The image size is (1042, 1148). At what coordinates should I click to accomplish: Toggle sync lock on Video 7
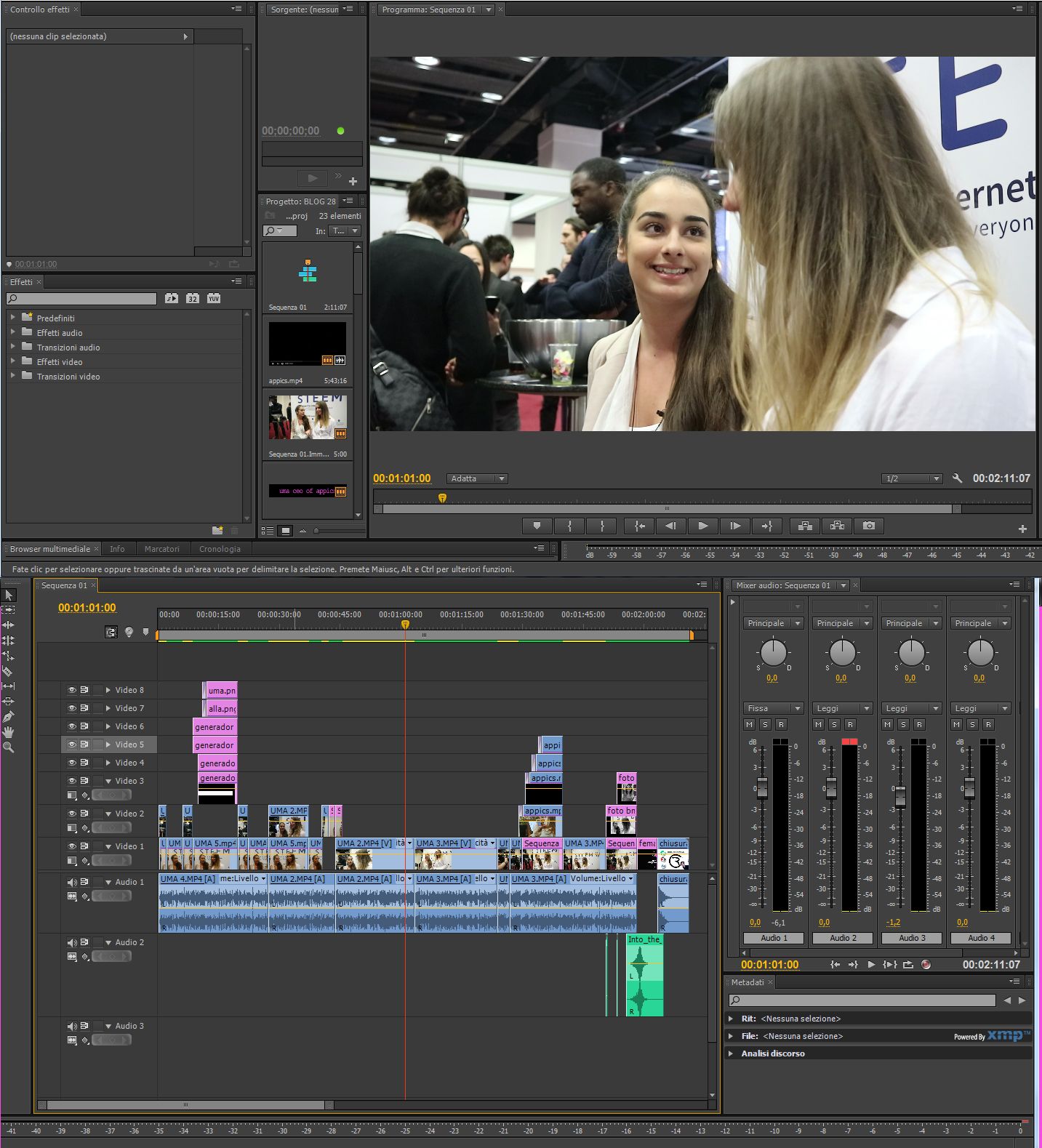[x=84, y=708]
